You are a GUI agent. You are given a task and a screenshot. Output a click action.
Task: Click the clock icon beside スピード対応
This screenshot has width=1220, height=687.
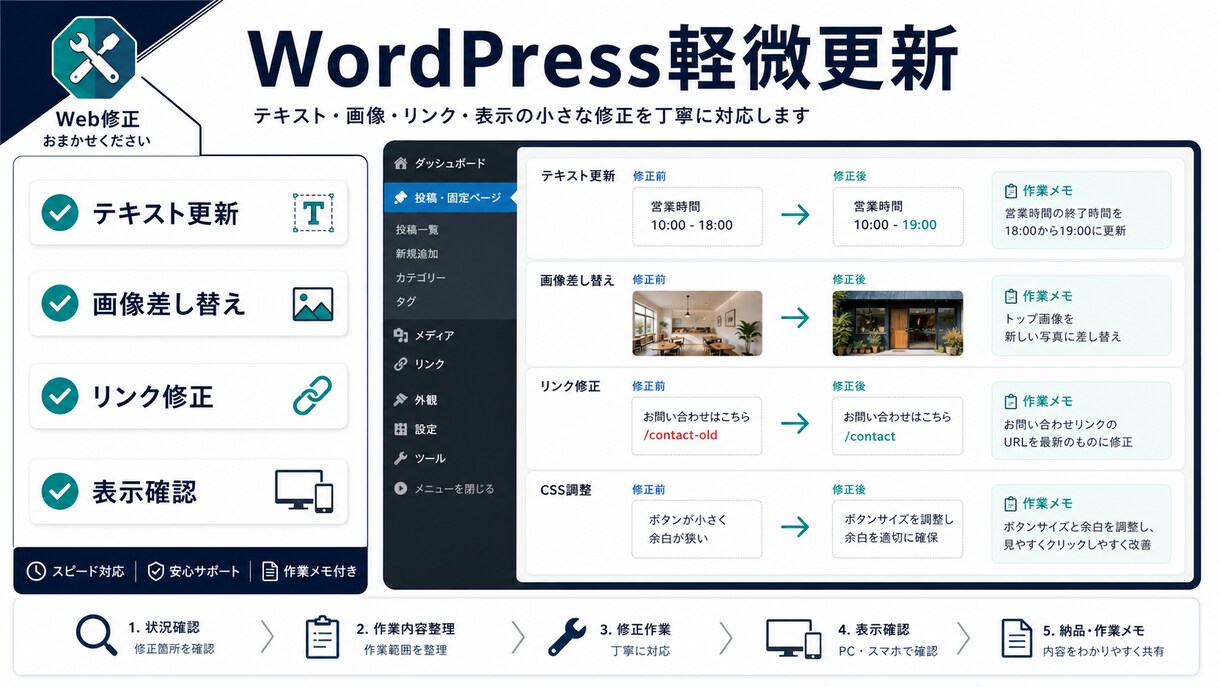pos(36,571)
